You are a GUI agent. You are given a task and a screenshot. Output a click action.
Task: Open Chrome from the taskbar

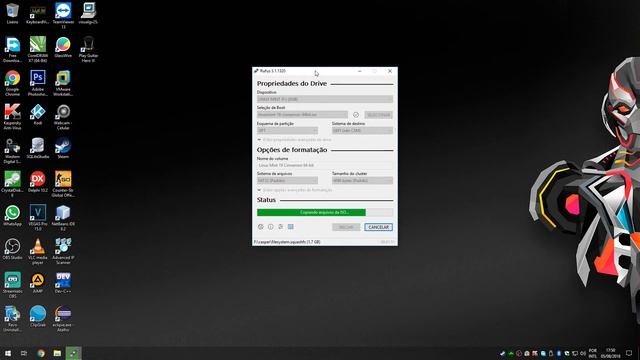point(41,353)
